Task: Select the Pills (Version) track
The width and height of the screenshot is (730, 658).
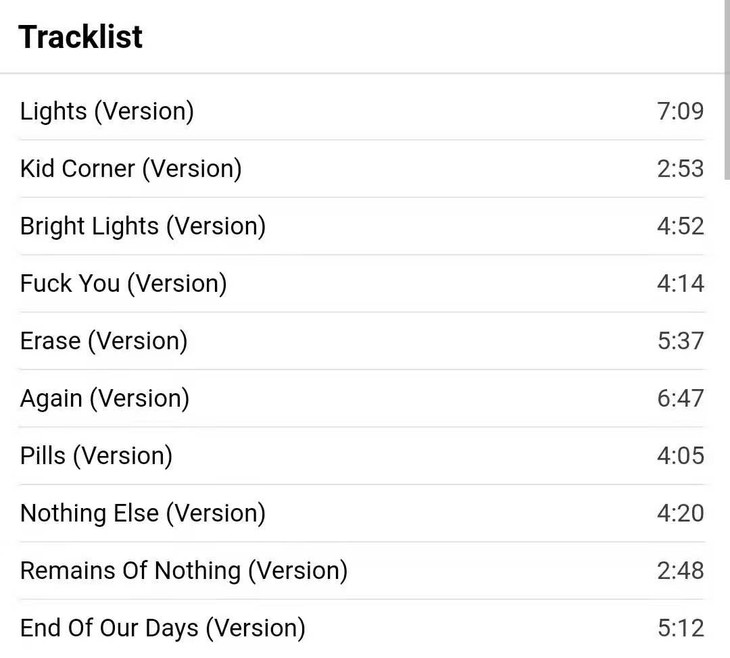Action: (x=96, y=456)
